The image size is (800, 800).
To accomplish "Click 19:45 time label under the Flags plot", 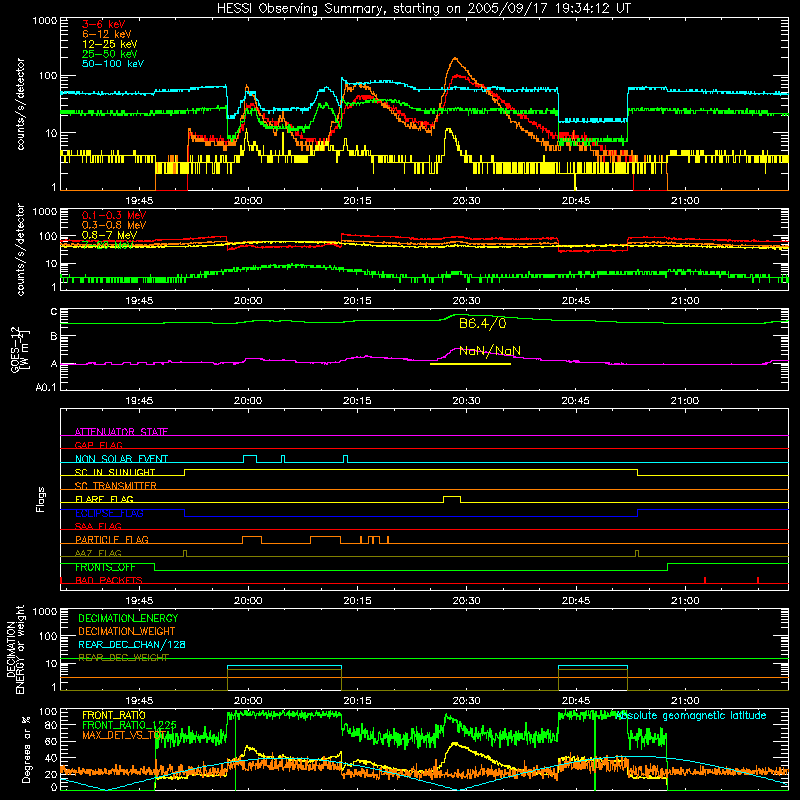I will [x=139, y=601].
